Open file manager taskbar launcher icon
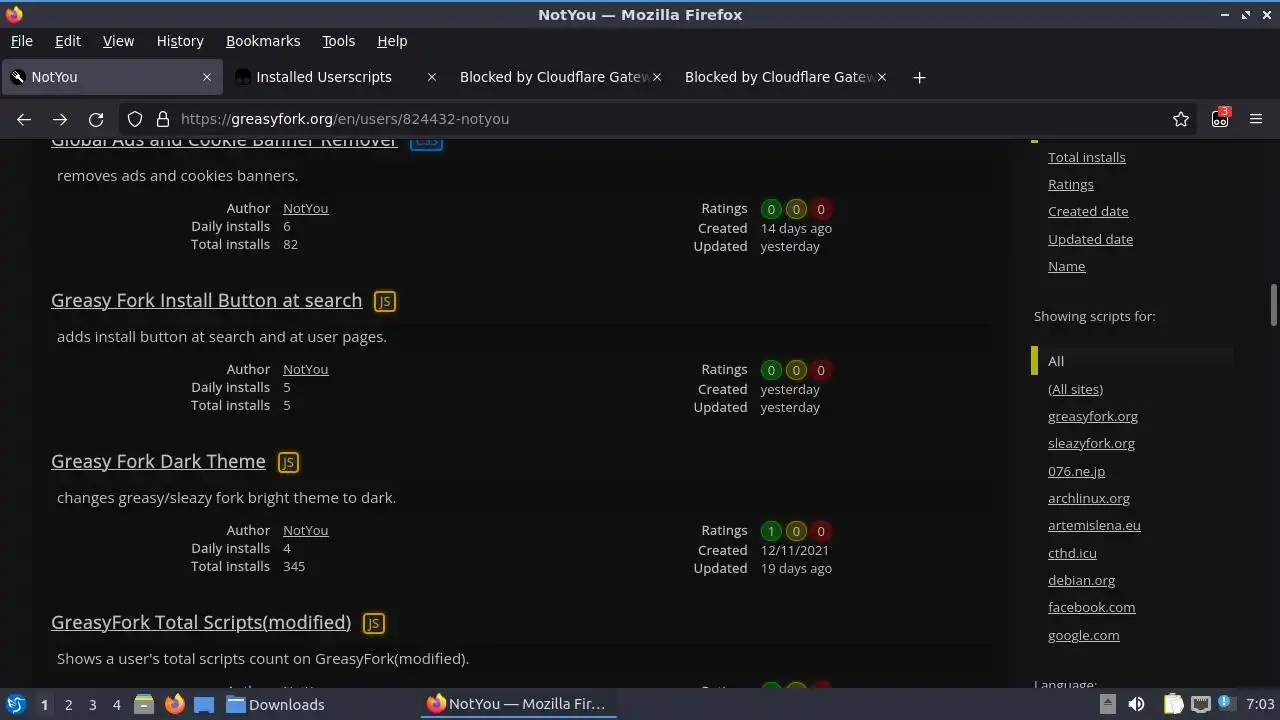This screenshot has width=1280, height=720. coord(144,704)
